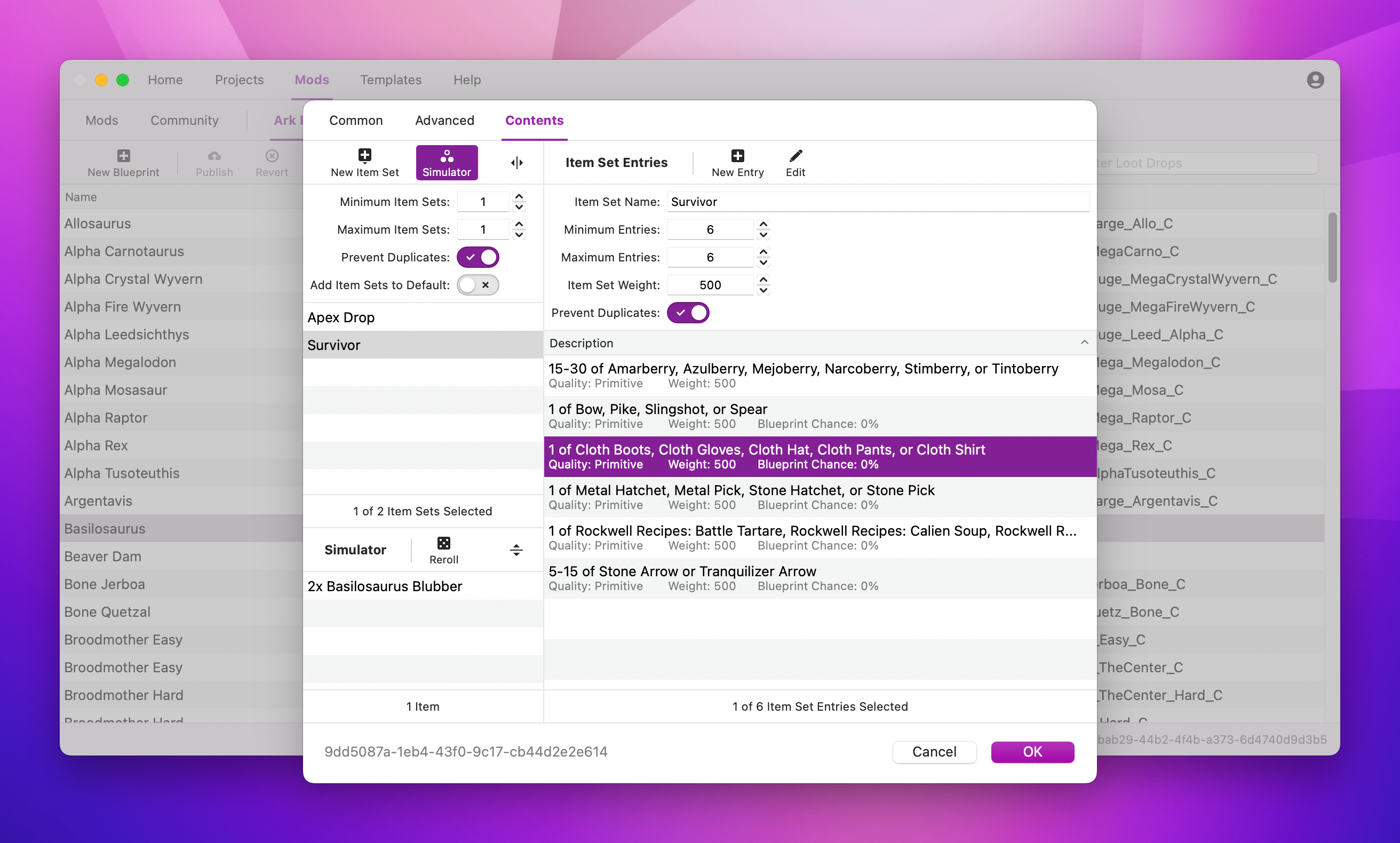Turn off Survivor set's Prevent Duplicates toggle
This screenshot has width=1400, height=843.
click(x=688, y=313)
